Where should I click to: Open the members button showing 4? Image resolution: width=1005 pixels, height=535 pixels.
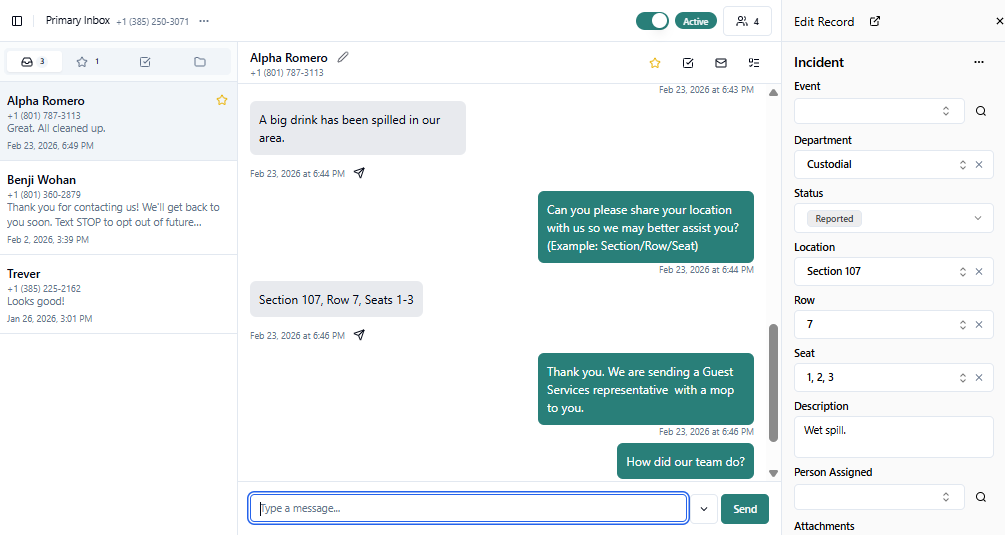tap(748, 21)
